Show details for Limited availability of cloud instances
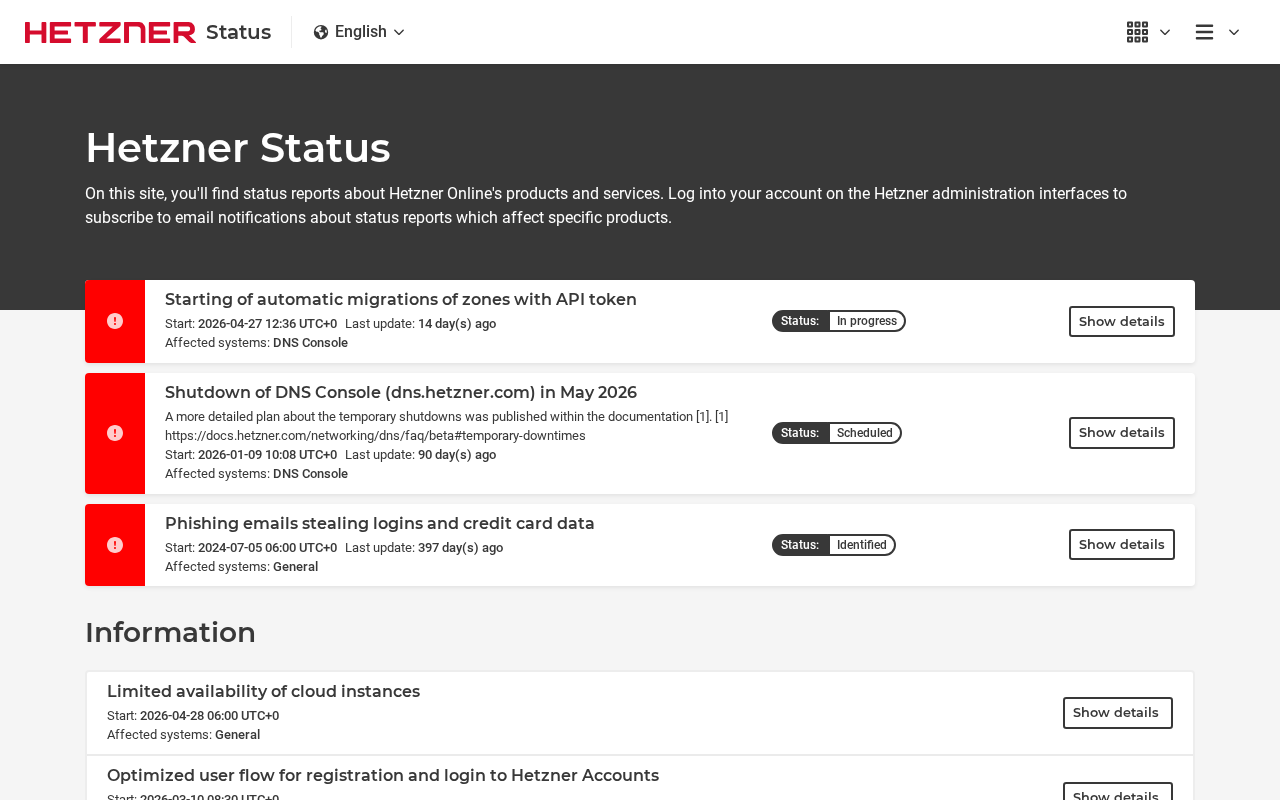This screenshot has width=1280, height=800. [x=1118, y=713]
